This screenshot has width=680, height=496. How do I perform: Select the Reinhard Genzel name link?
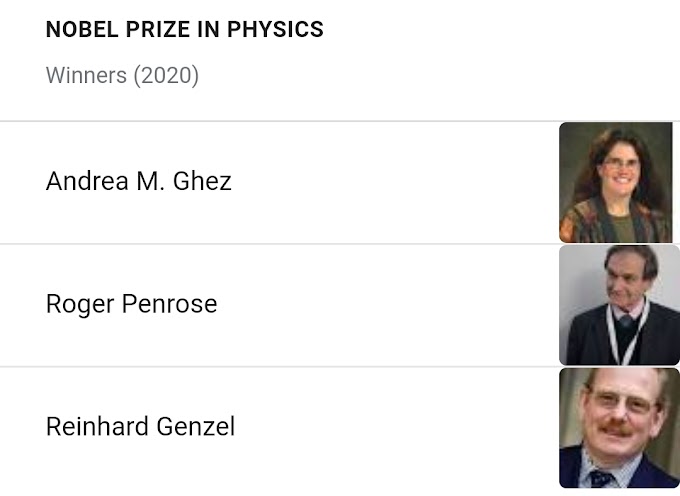140,427
